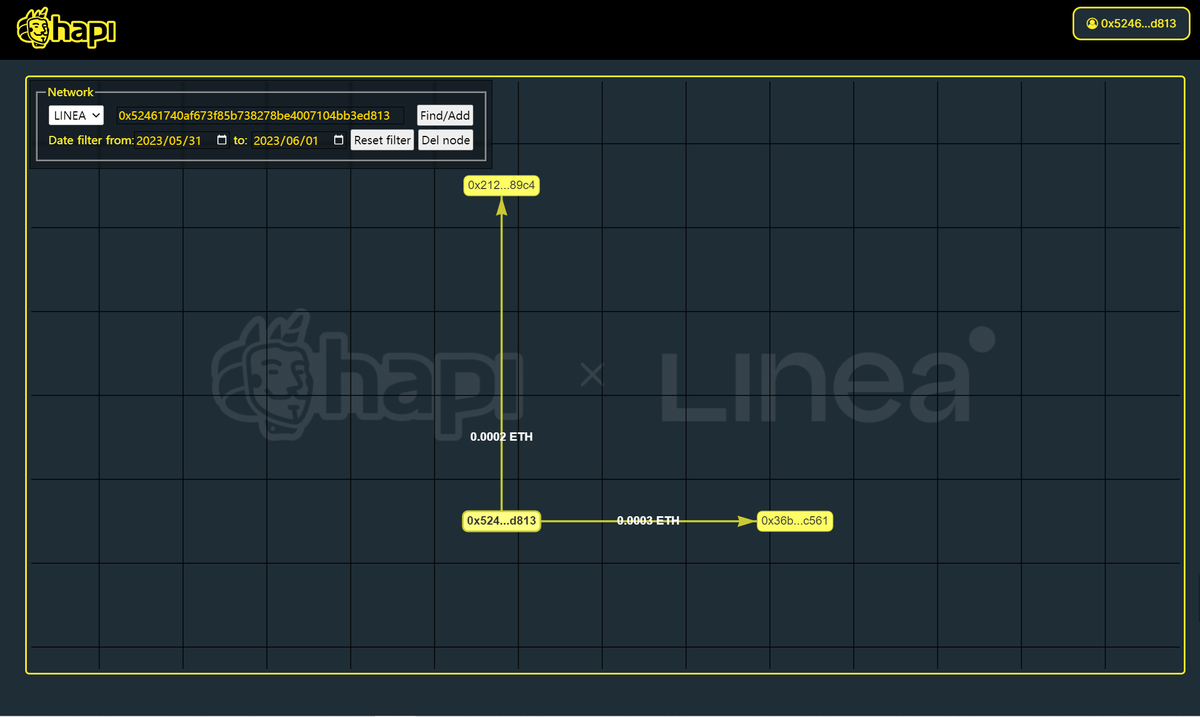This screenshot has height=717, width=1200.
Task: Click the Del node button
Action: (446, 141)
